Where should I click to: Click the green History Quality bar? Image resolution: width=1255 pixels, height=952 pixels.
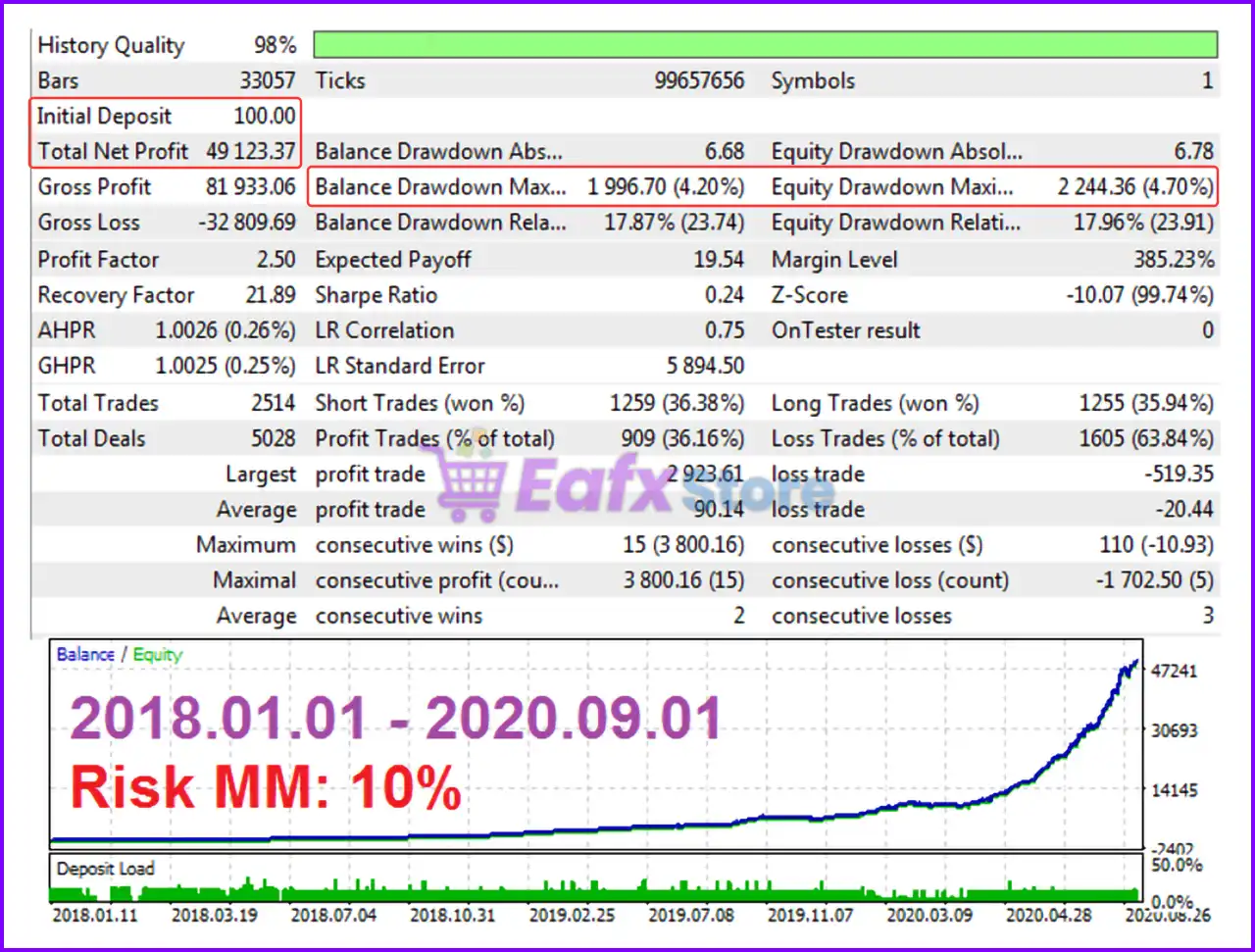[766, 44]
